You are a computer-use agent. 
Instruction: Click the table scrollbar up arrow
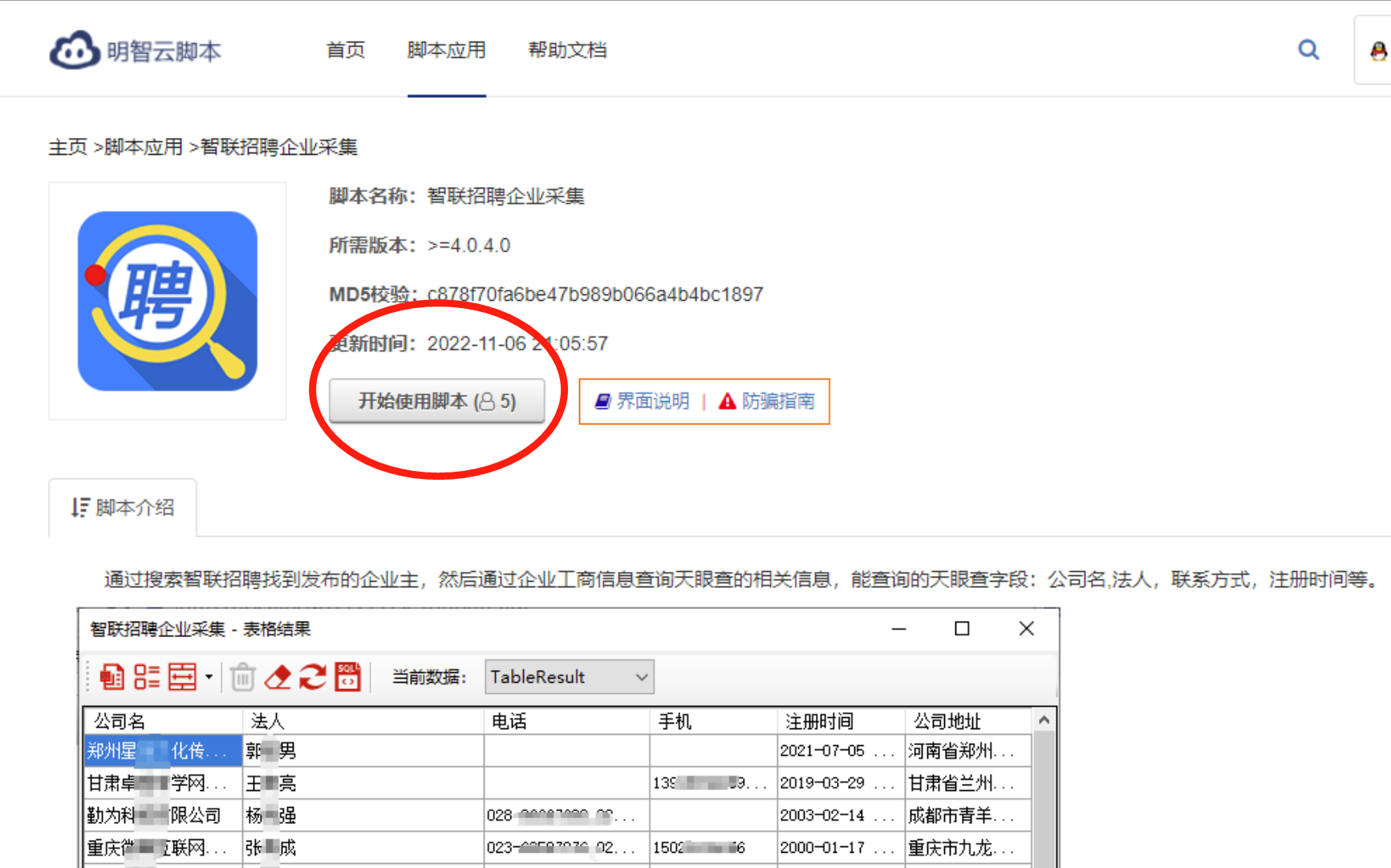[x=1044, y=720]
